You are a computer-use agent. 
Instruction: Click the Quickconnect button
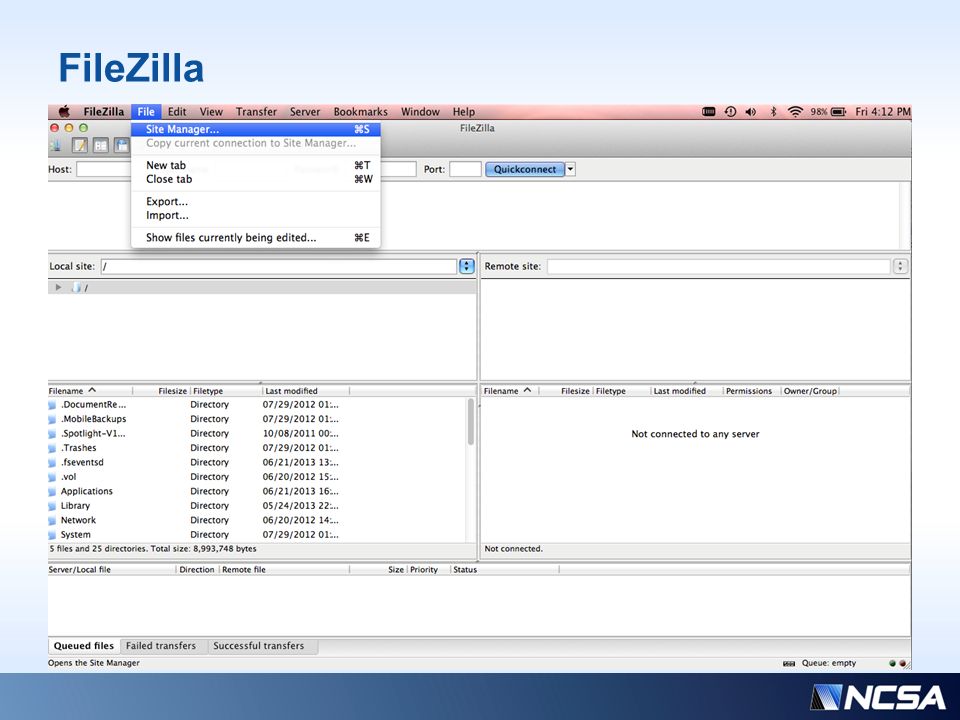(525, 170)
